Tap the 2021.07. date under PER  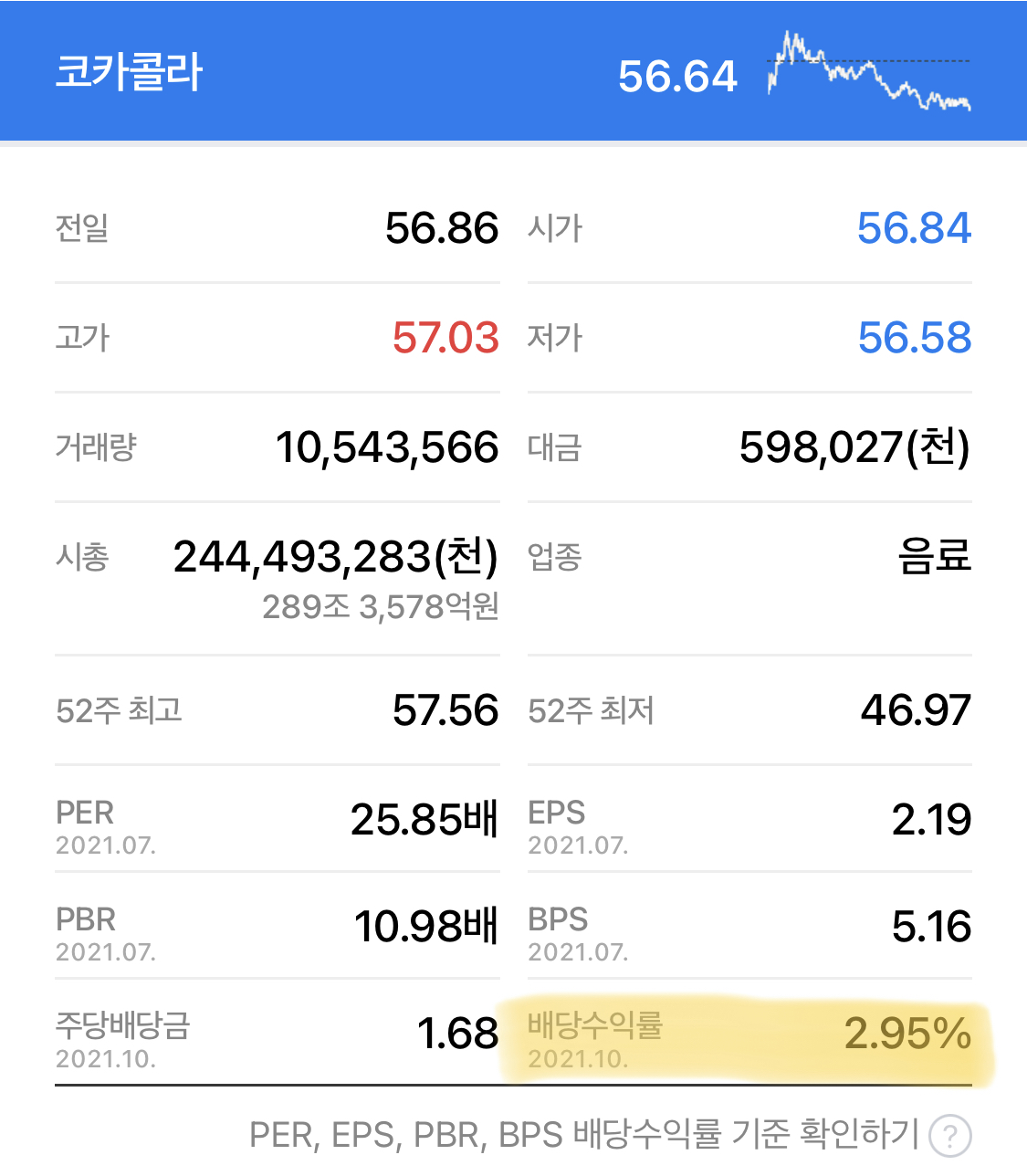pos(106,846)
